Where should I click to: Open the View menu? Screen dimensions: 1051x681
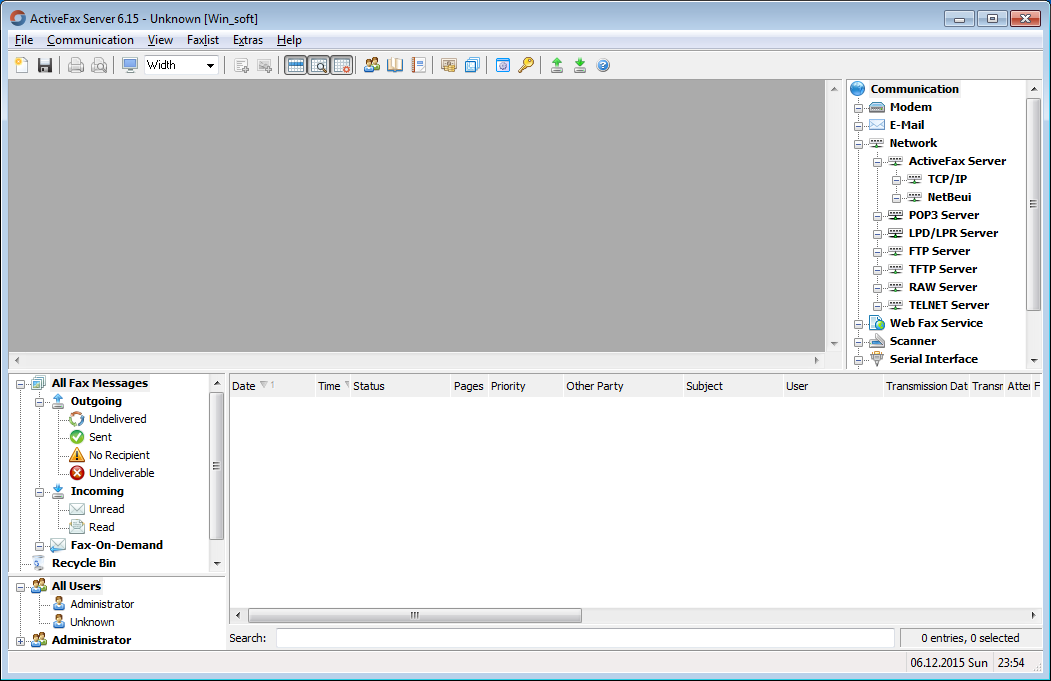(160, 40)
